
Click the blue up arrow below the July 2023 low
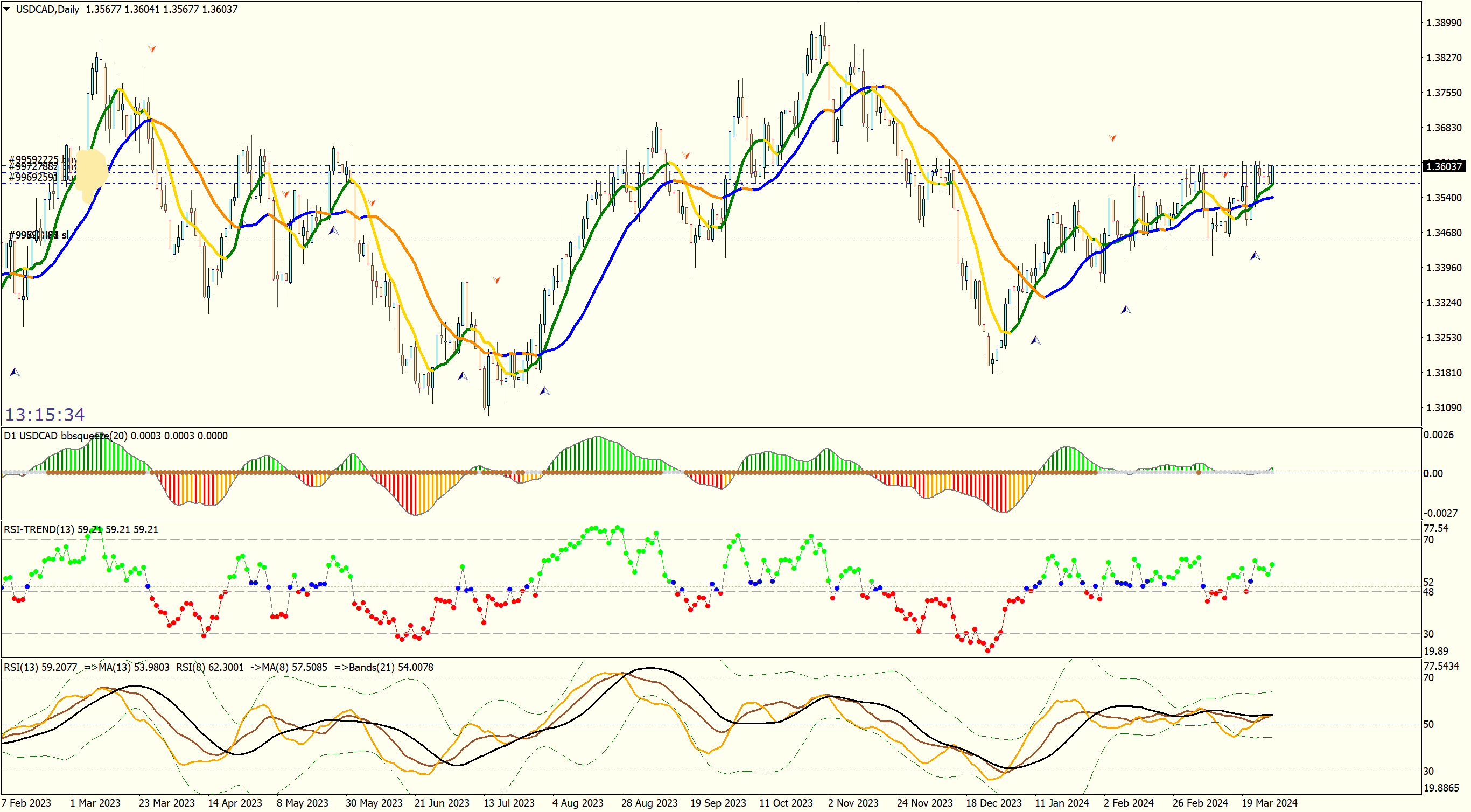[x=544, y=390]
